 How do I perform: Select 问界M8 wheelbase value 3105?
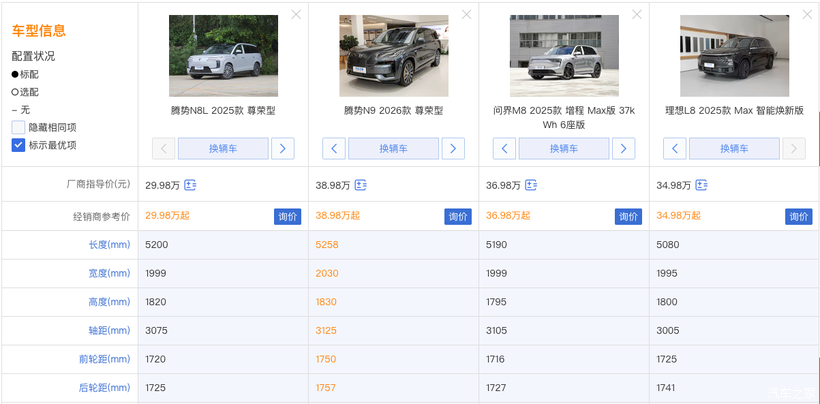coord(496,331)
